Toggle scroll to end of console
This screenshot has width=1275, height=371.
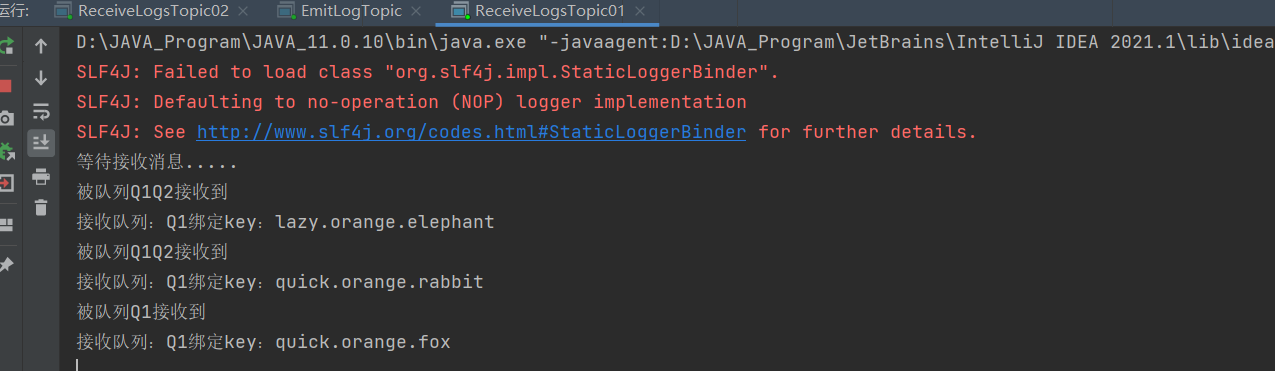(41, 143)
